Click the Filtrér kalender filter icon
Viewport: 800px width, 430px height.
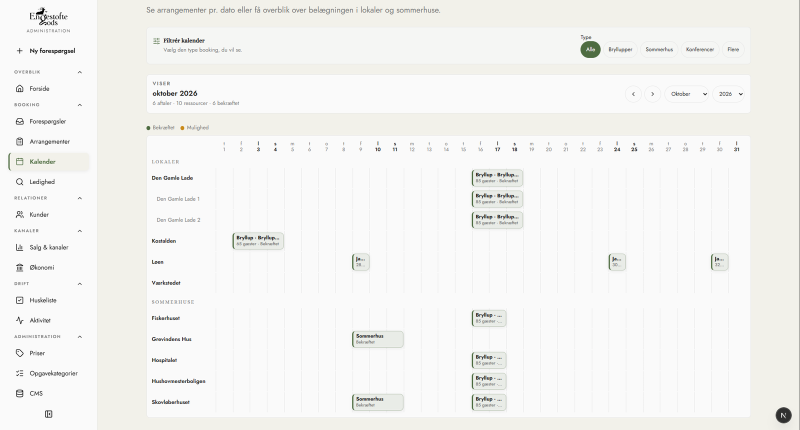tap(157, 41)
